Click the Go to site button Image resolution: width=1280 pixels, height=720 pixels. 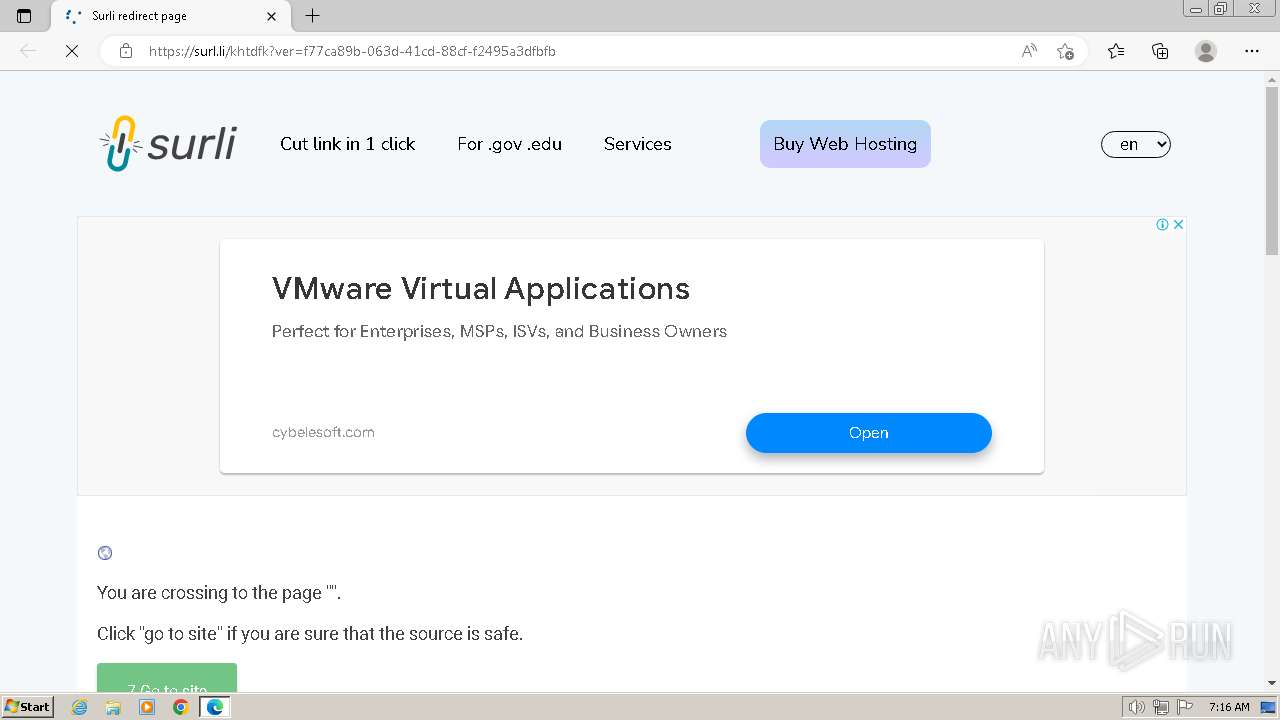[x=167, y=678]
